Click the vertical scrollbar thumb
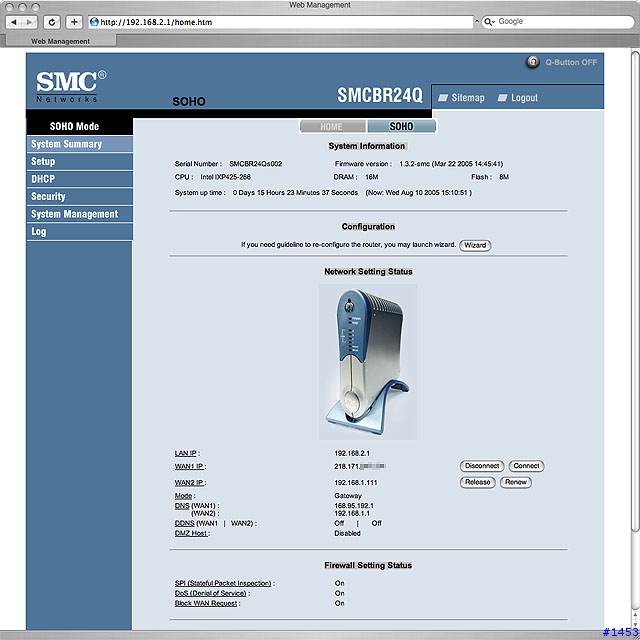The height and width of the screenshot is (640, 640). (635, 291)
